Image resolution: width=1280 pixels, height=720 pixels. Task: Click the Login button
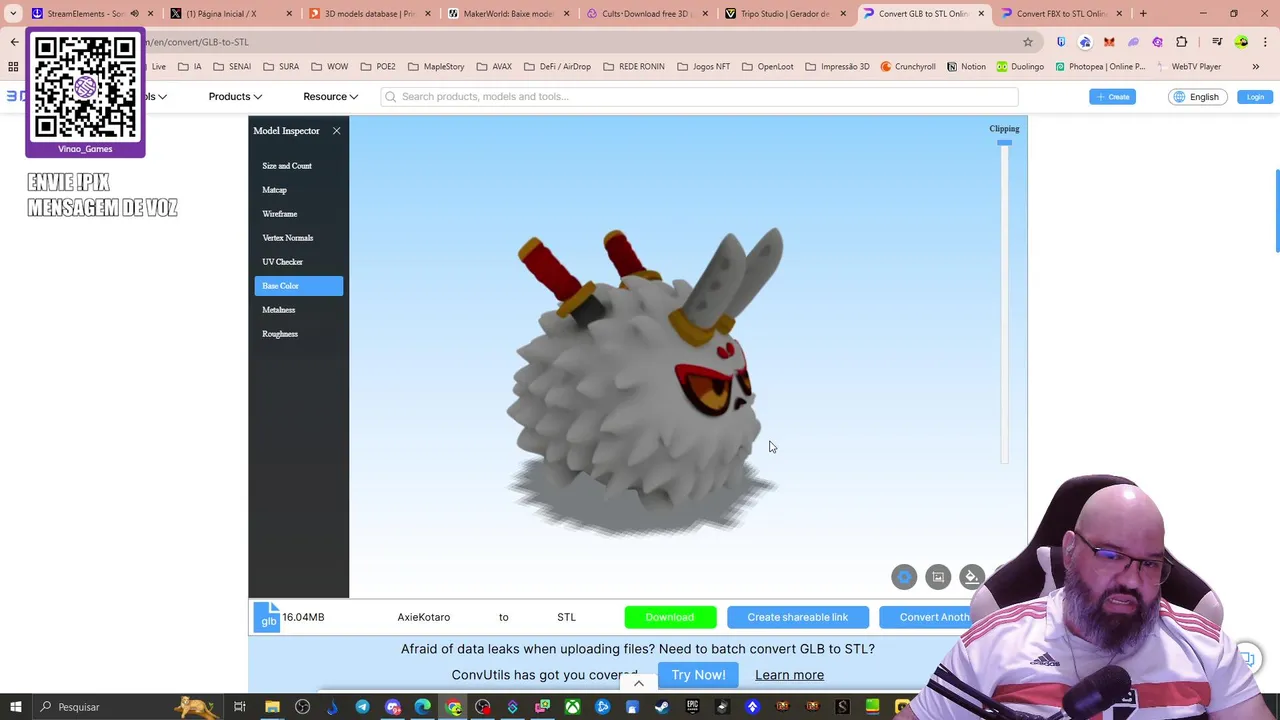(1255, 97)
